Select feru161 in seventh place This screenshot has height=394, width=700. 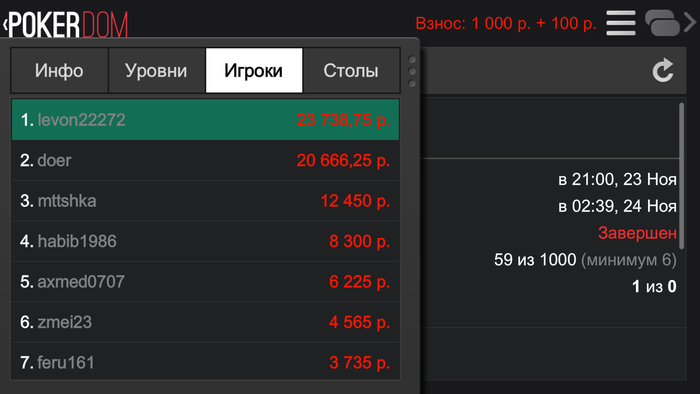[205, 362]
